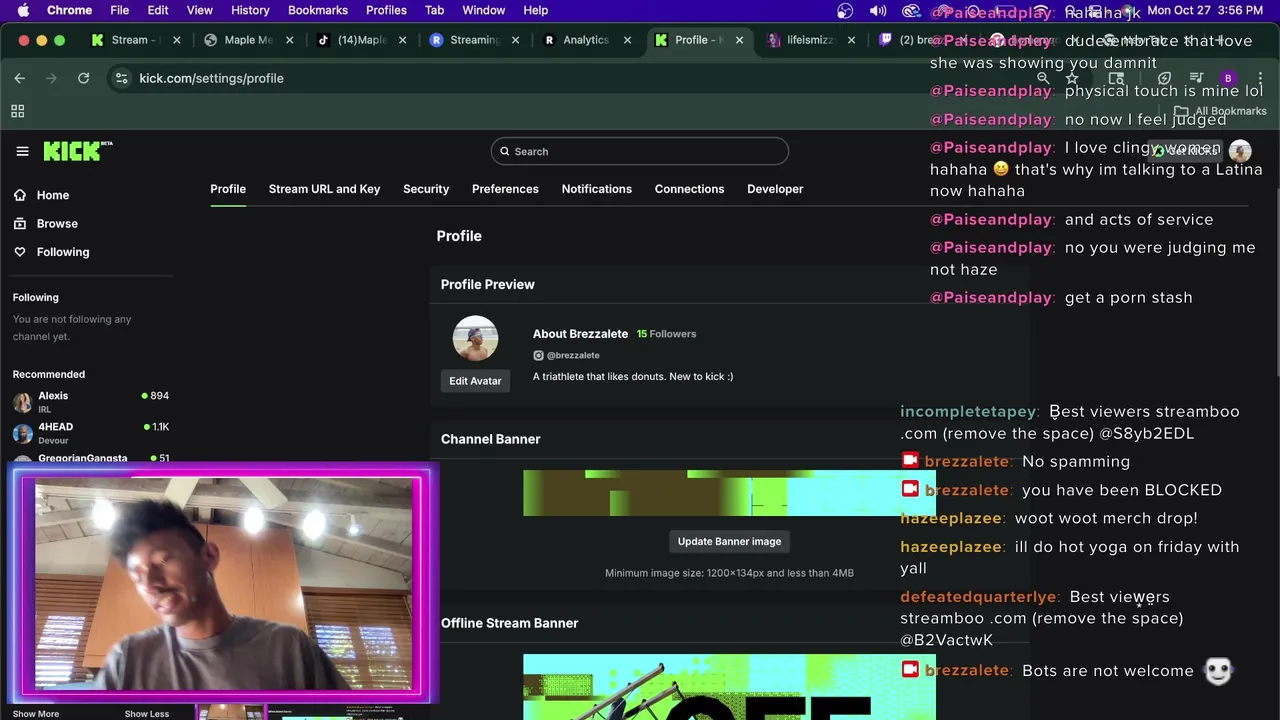Click the Instagram icon beside @brezzalete
This screenshot has width=1280, height=720.
click(x=538, y=355)
